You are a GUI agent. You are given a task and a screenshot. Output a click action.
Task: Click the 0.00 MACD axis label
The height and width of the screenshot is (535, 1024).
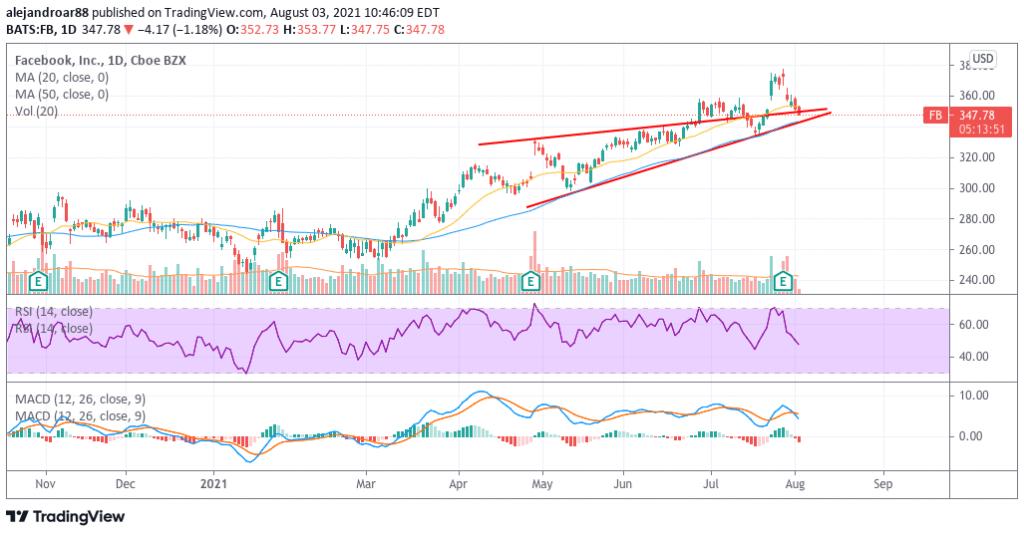coord(970,436)
